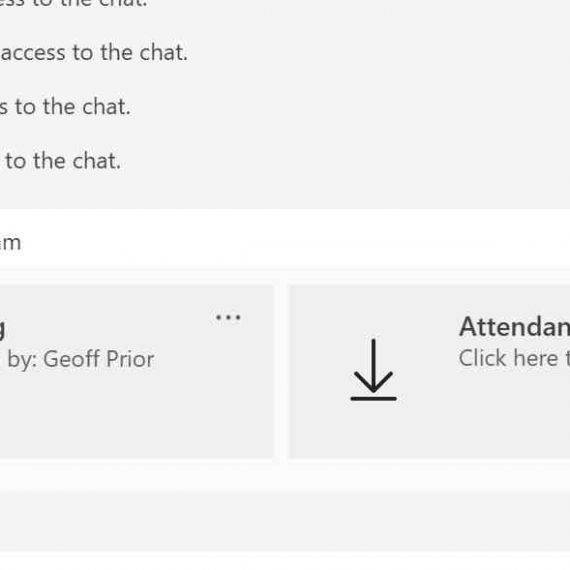Screen dimensions: 570x570
Task: Click the white footer area beneath the cards
Action: click(285, 476)
